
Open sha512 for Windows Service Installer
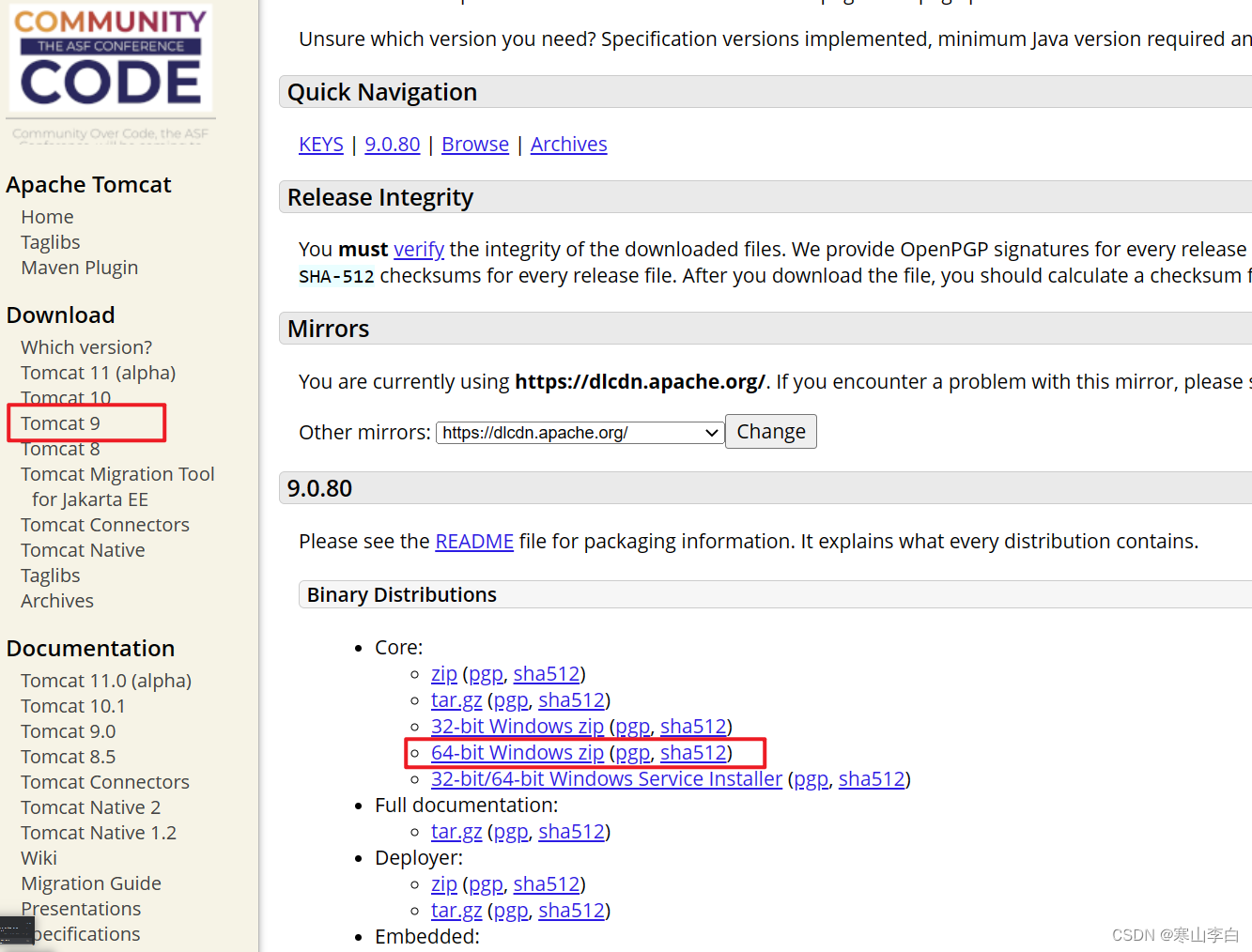tap(872, 779)
